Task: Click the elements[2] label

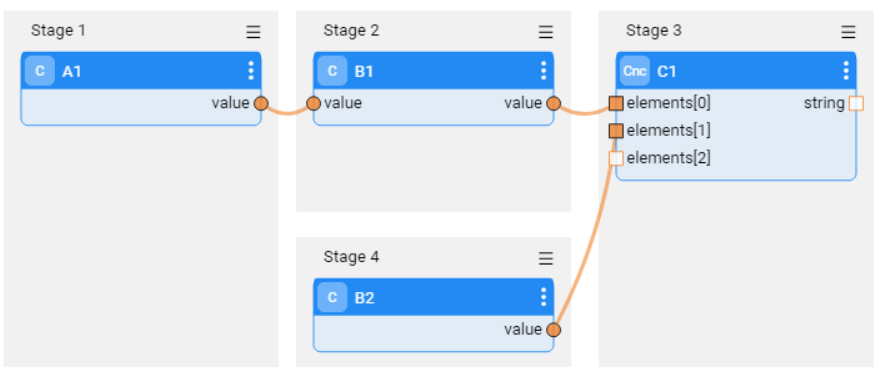Action: point(669,159)
